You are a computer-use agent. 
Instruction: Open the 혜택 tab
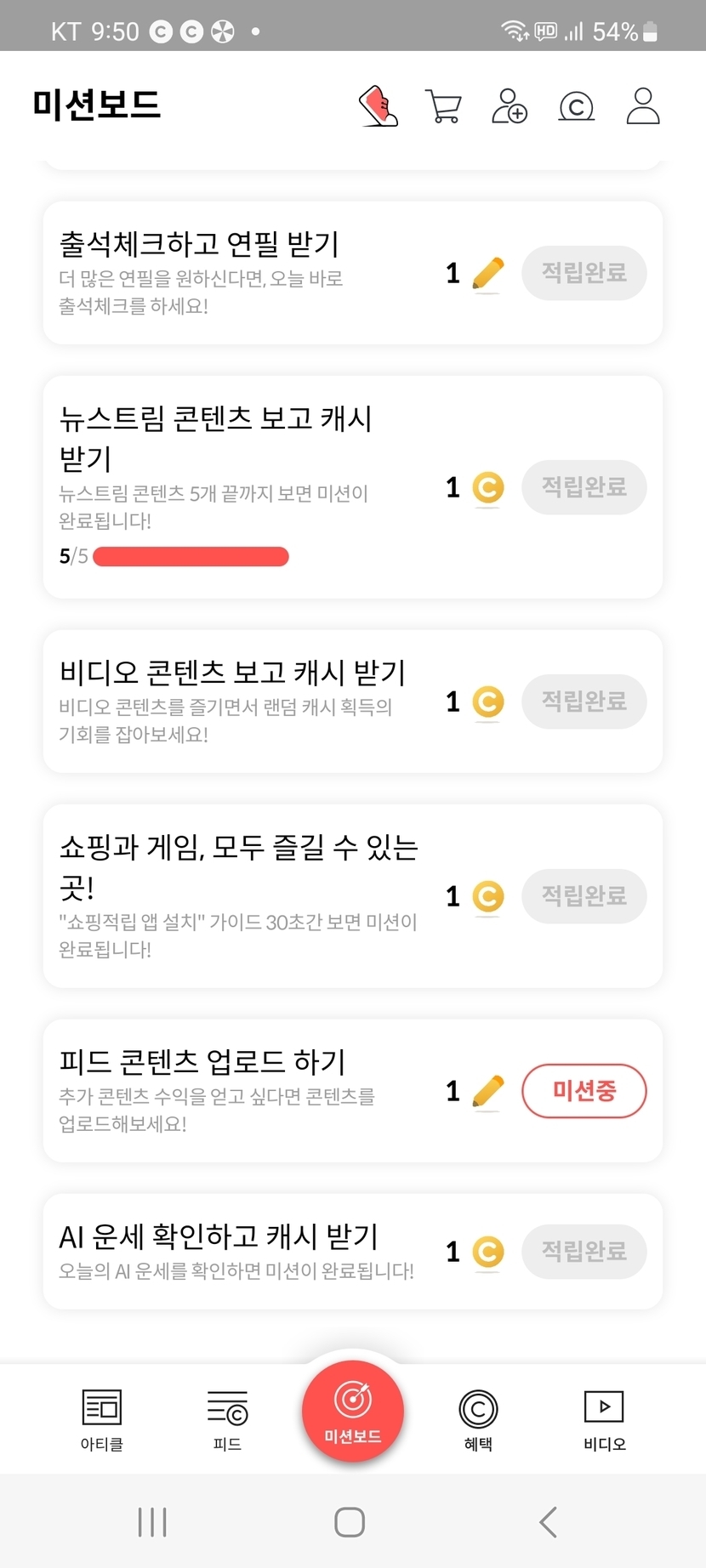[478, 1418]
